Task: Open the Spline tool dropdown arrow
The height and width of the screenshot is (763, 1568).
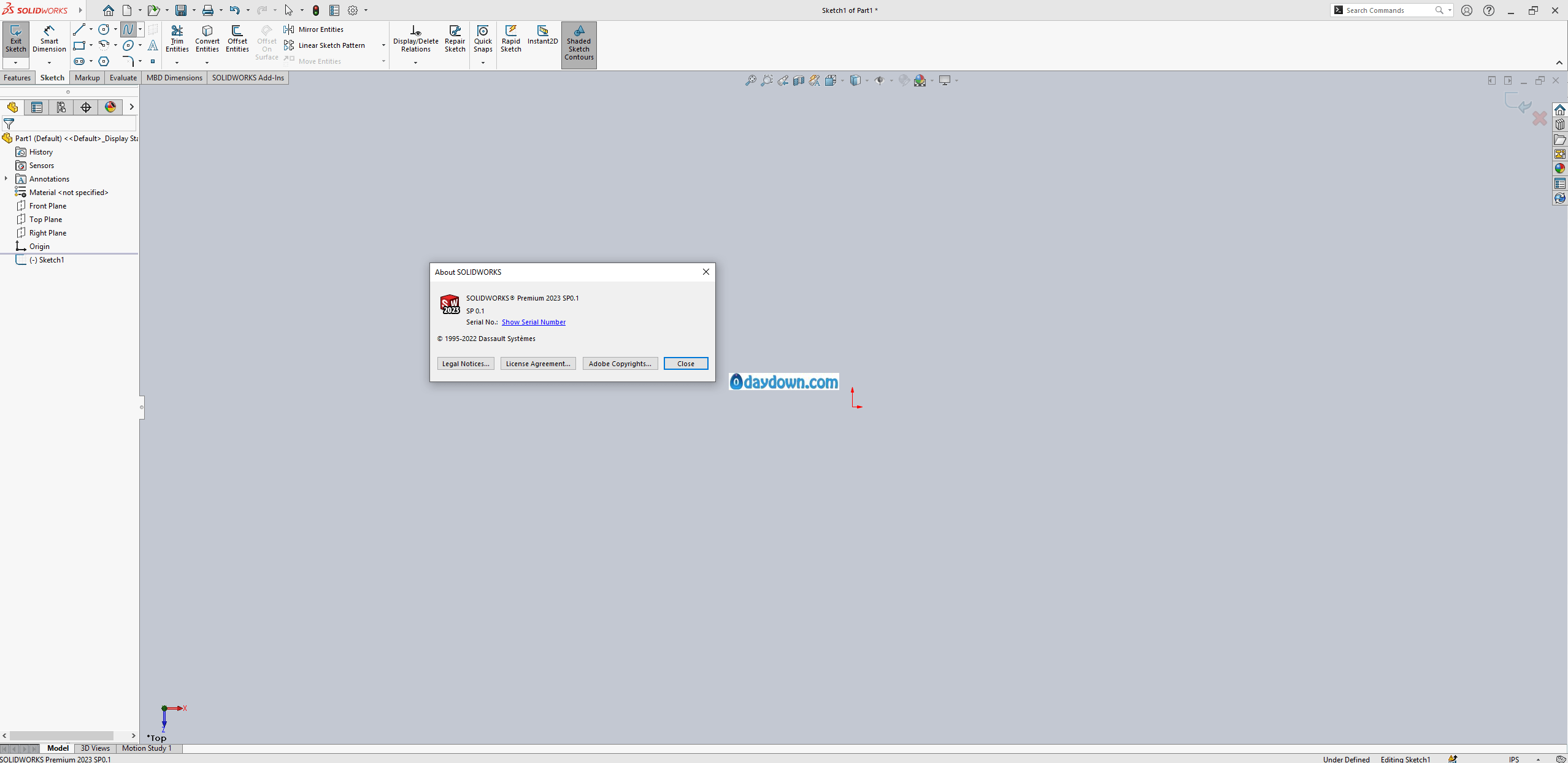Action: point(140,29)
